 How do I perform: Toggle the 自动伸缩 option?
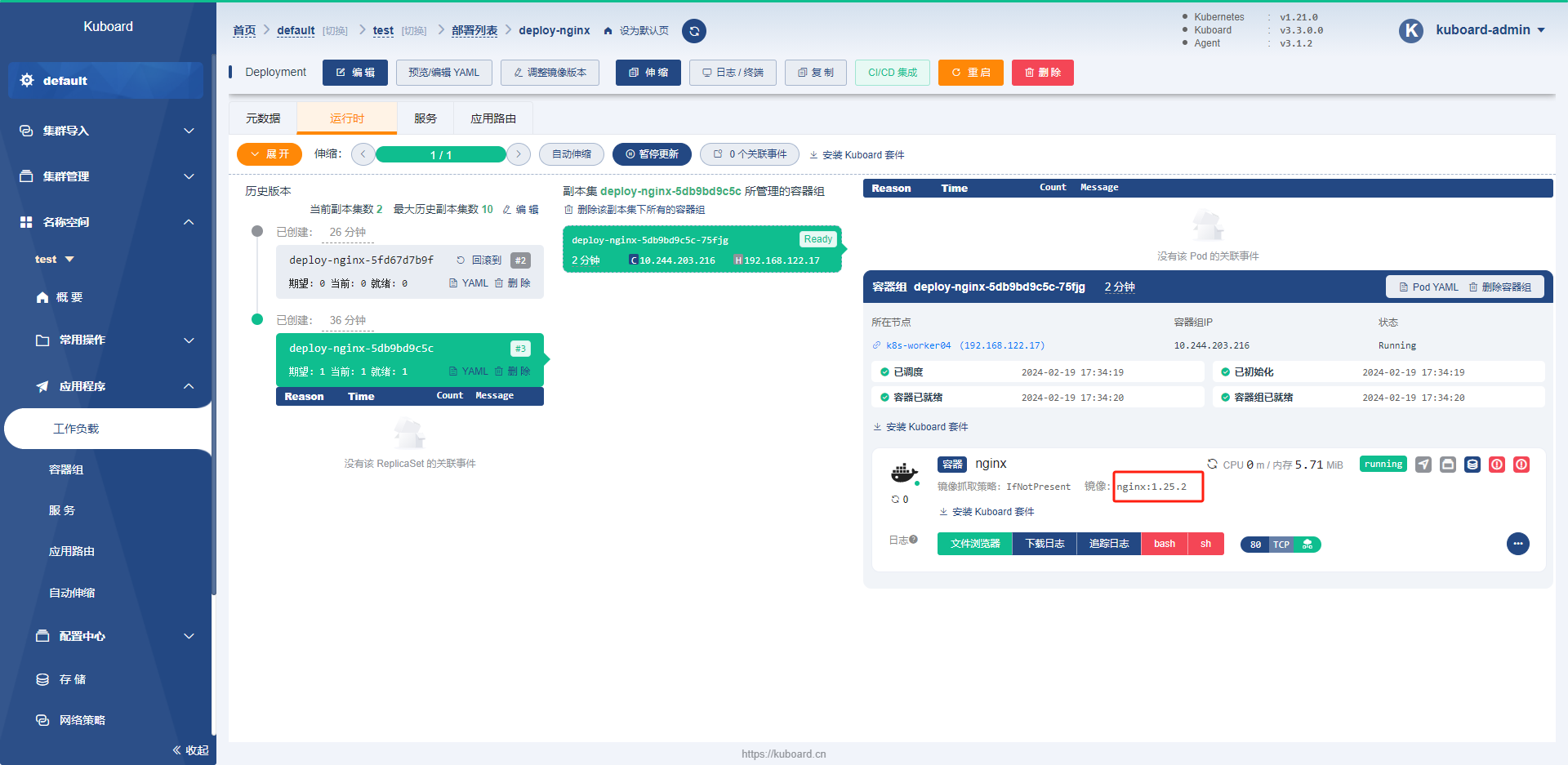click(x=572, y=154)
